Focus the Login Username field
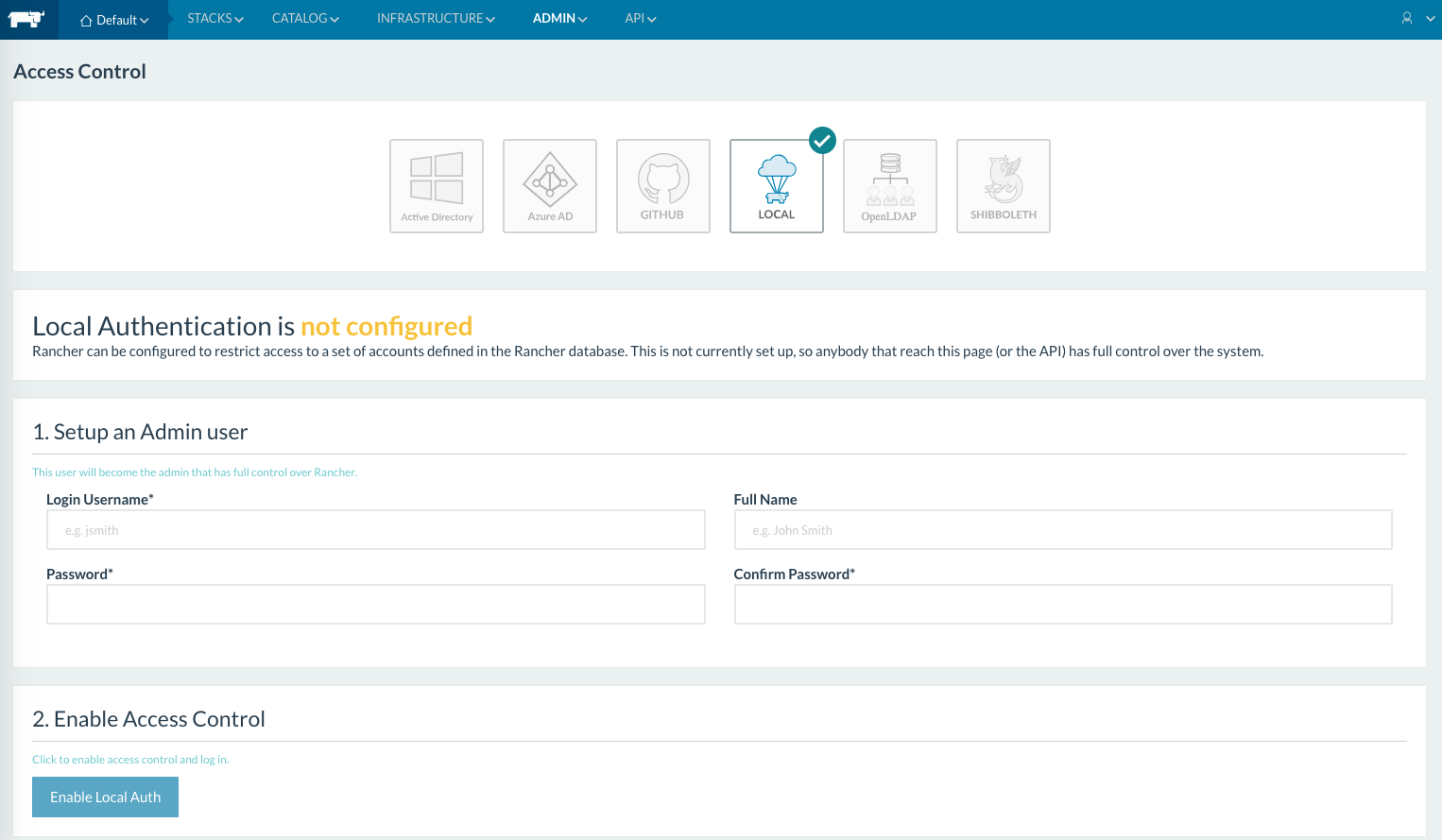 (x=376, y=530)
